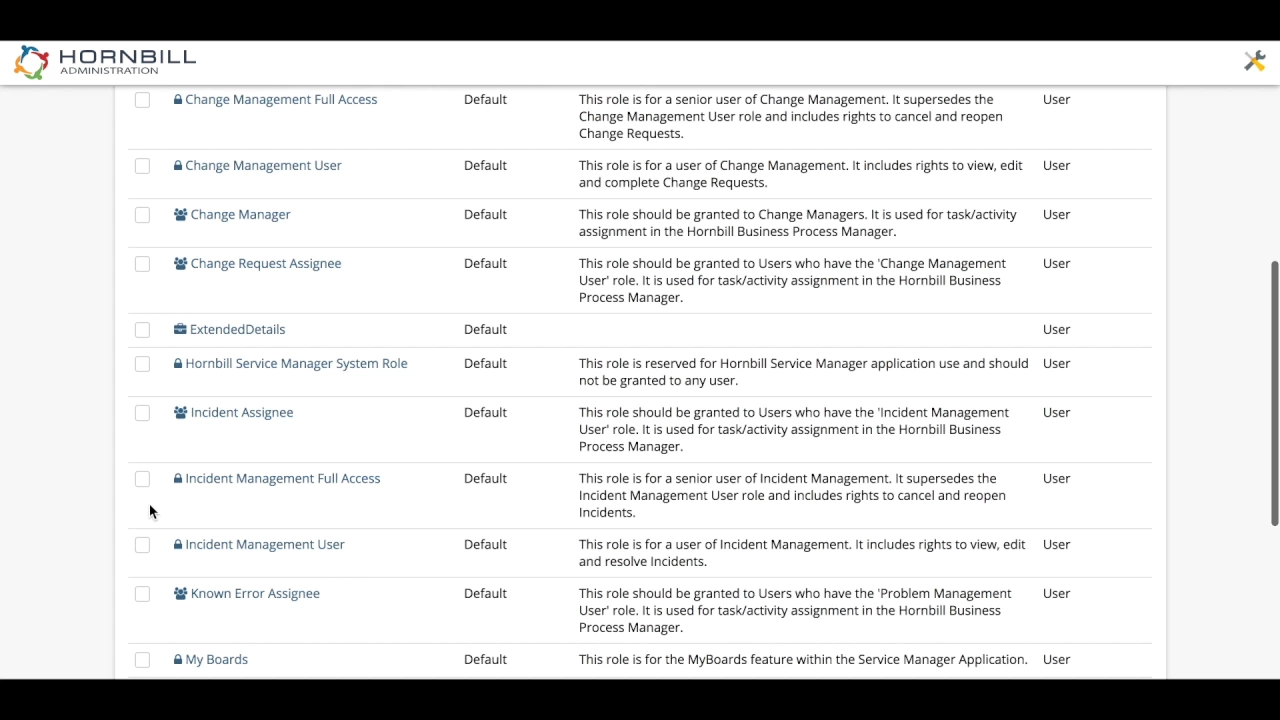Click group icon beside Incident Assignee
Screen dimensions: 1280x720
click(x=181, y=413)
